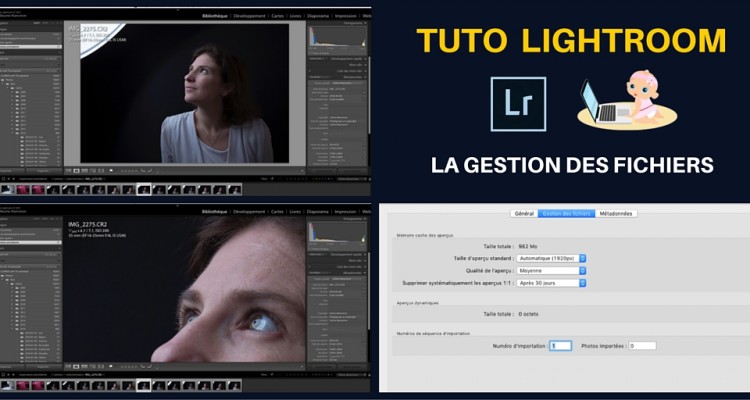
Task: Click rotate-left icon in bottom Lightroom toolbar
Action: point(143,366)
